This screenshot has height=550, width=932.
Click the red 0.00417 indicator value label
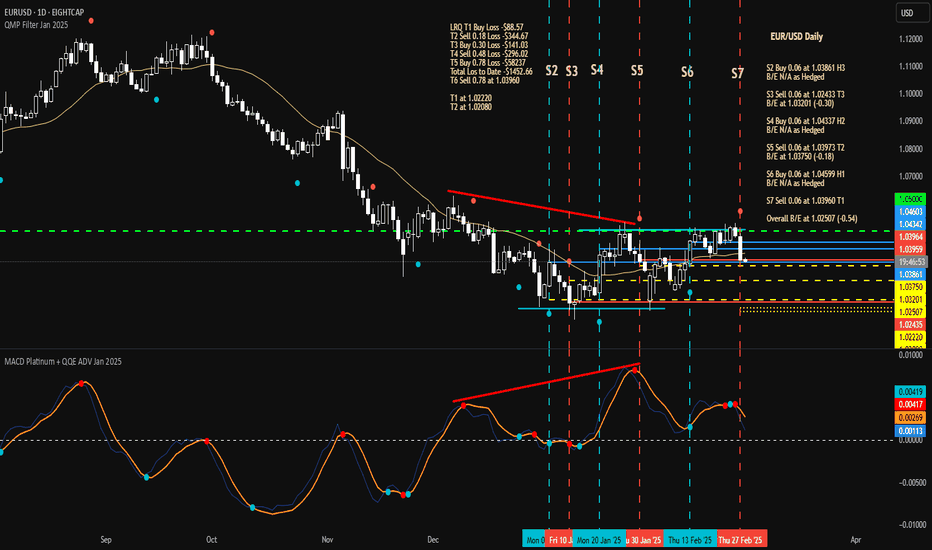tap(910, 404)
